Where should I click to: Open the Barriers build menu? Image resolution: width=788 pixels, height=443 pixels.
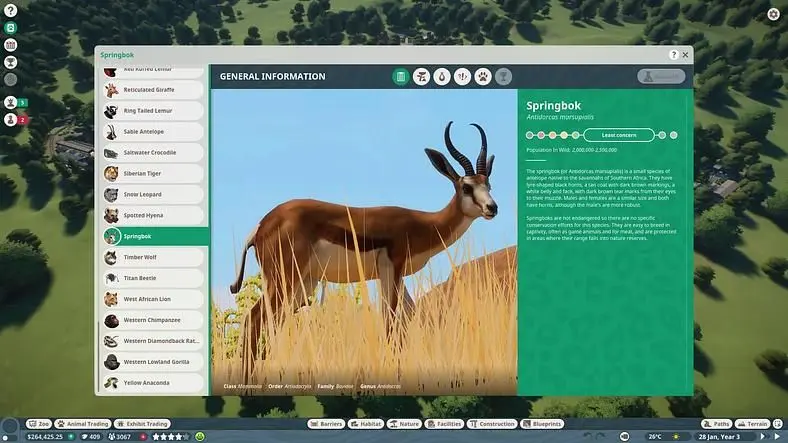(x=326, y=424)
